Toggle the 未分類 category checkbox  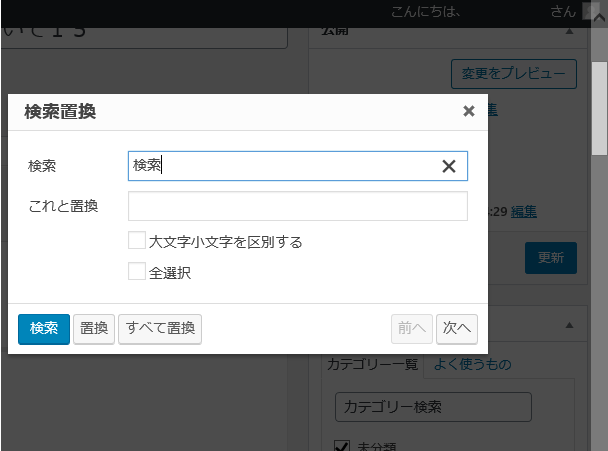pos(341,446)
